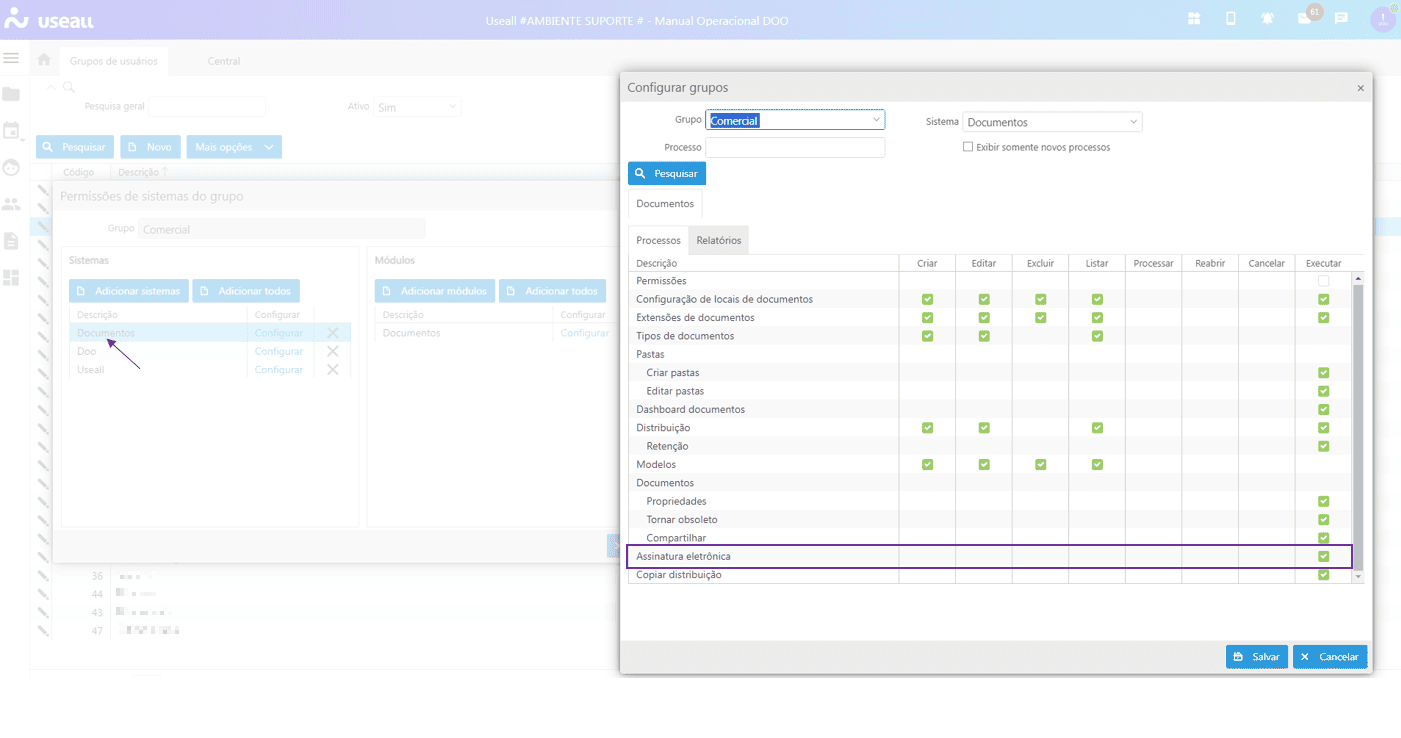The height and width of the screenshot is (738, 1401).
Task: Open the hamburger menu in left sidebar
Action: click(x=11, y=58)
